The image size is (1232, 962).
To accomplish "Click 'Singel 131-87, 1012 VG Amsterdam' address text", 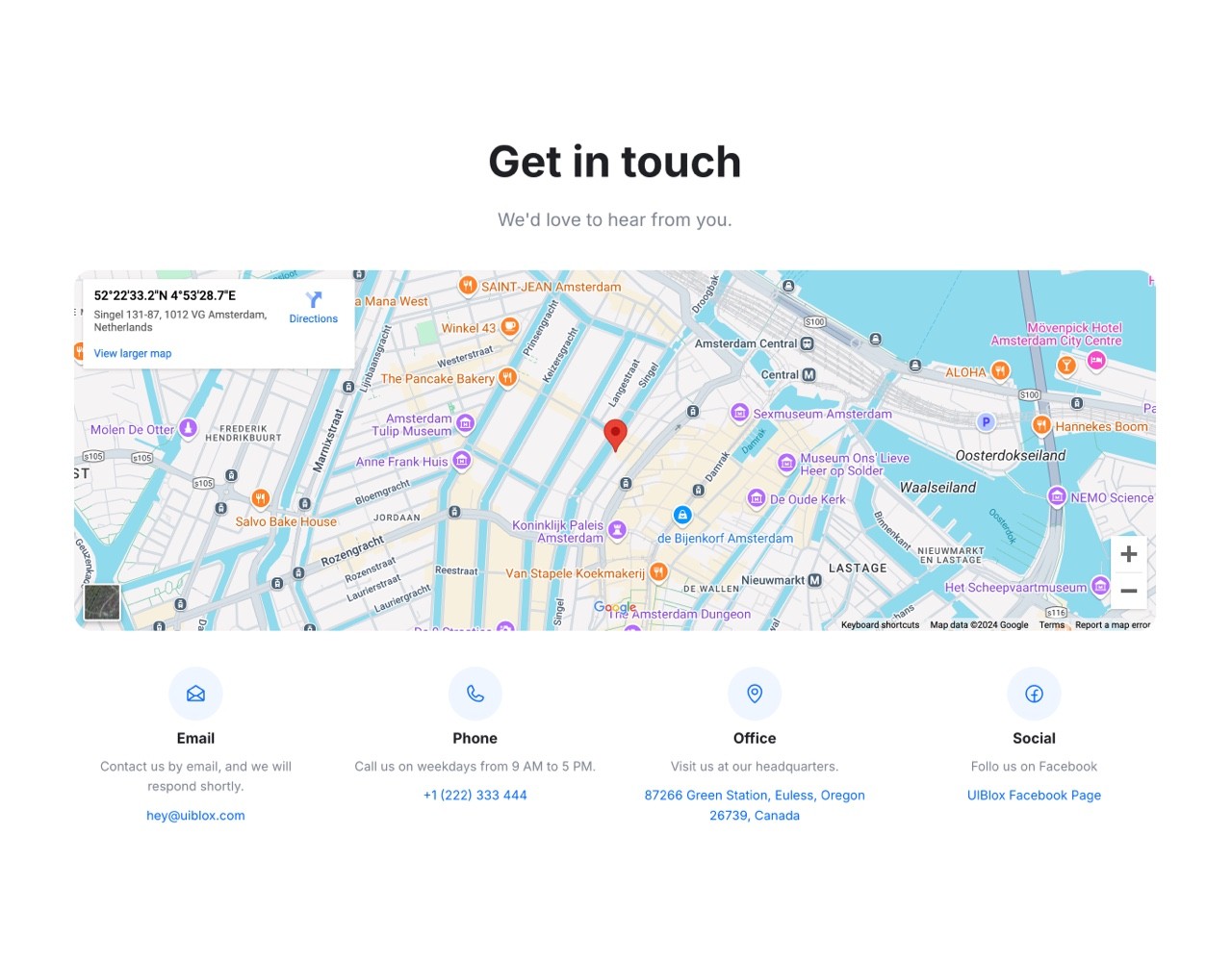I will tap(180, 320).
